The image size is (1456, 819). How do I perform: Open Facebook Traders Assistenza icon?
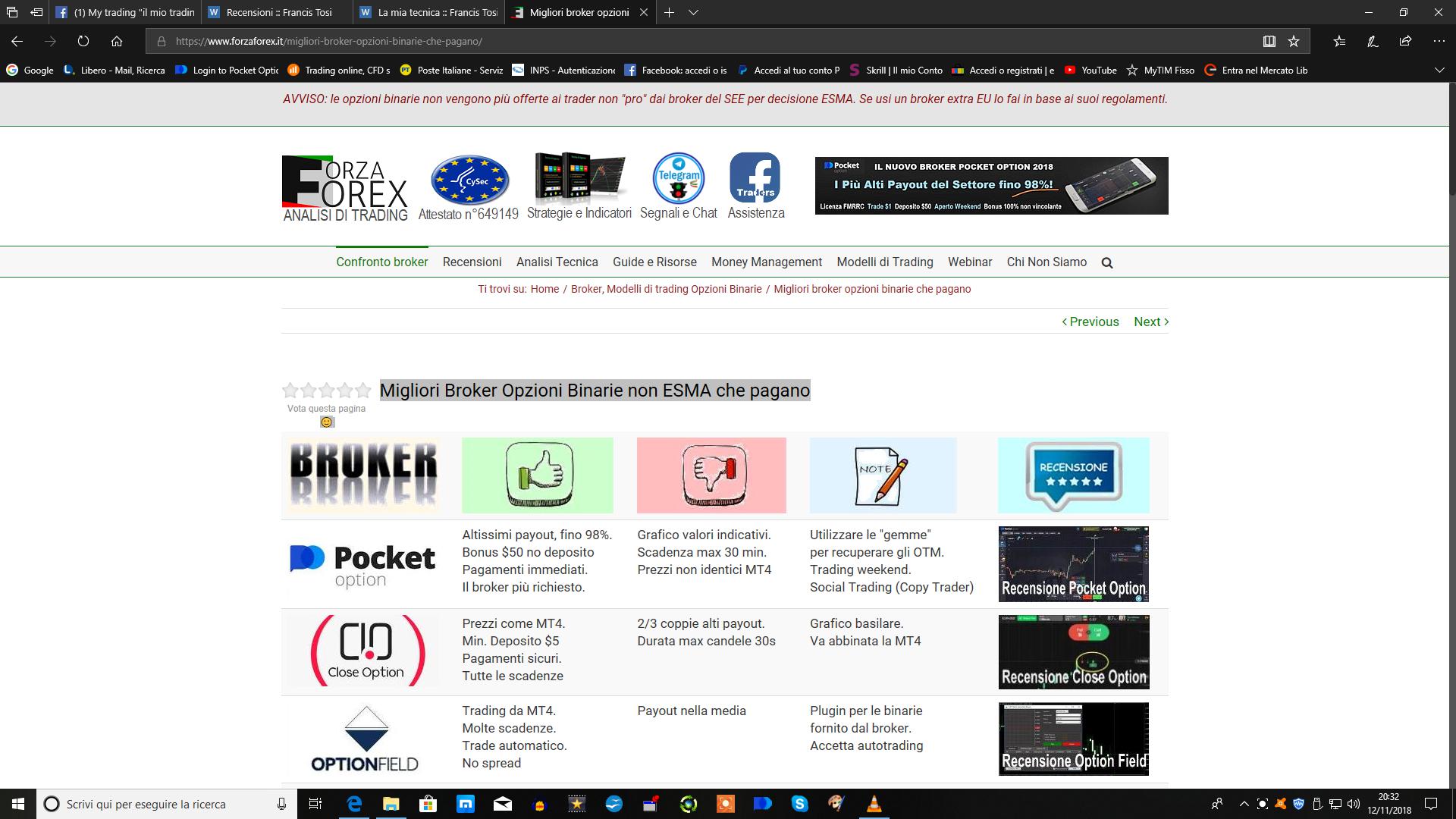click(x=755, y=186)
